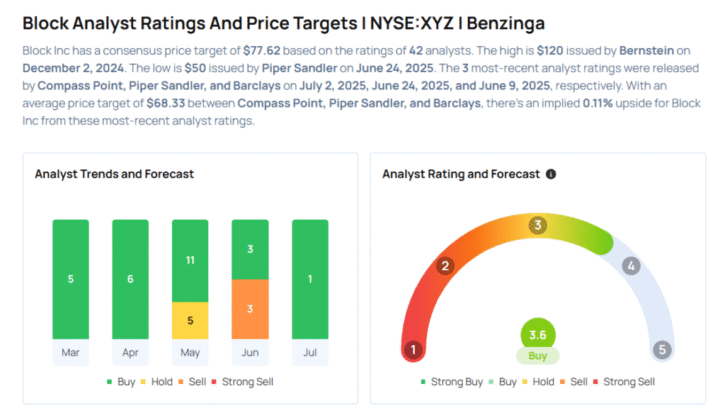Viewport: 725px width, 408px height.
Task: Click the info icon beside Analyst Rating and Forecast
Action: [x=550, y=174]
